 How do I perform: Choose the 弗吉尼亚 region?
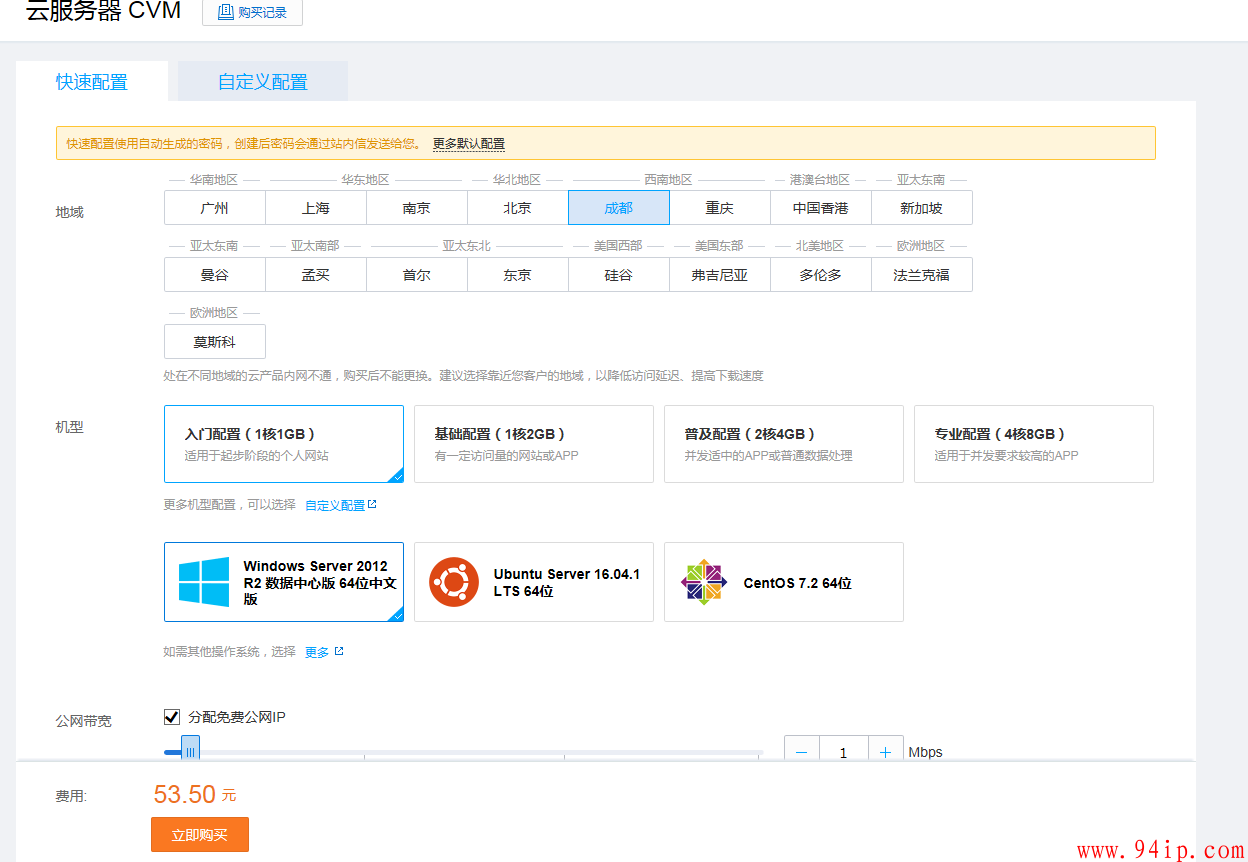(x=720, y=275)
